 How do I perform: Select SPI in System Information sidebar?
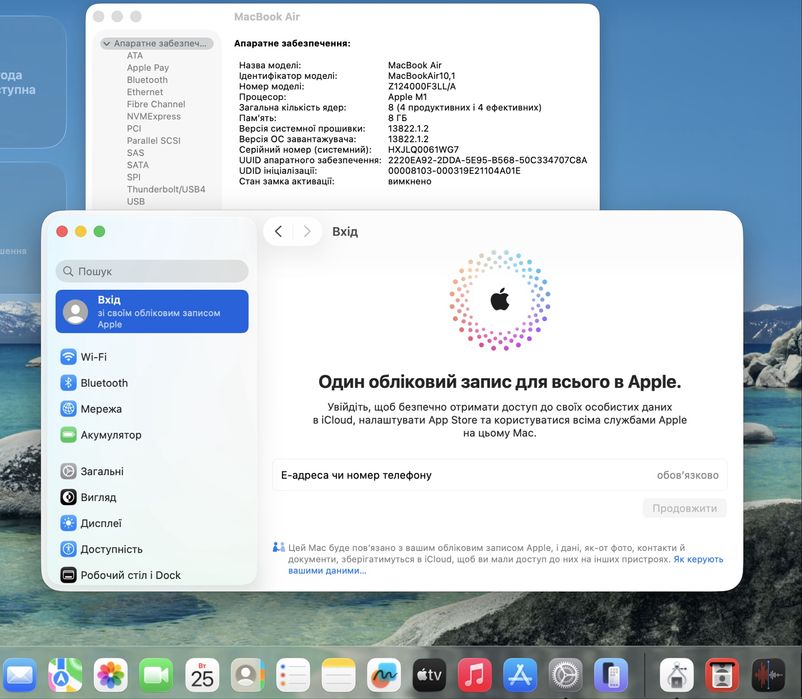pos(133,177)
